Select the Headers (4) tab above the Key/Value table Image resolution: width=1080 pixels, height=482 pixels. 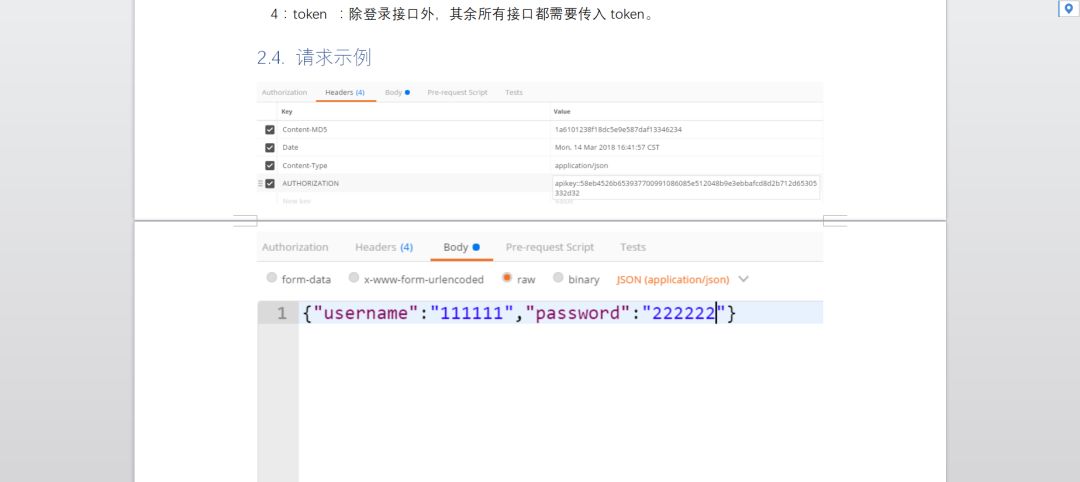(x=345, y=92)
